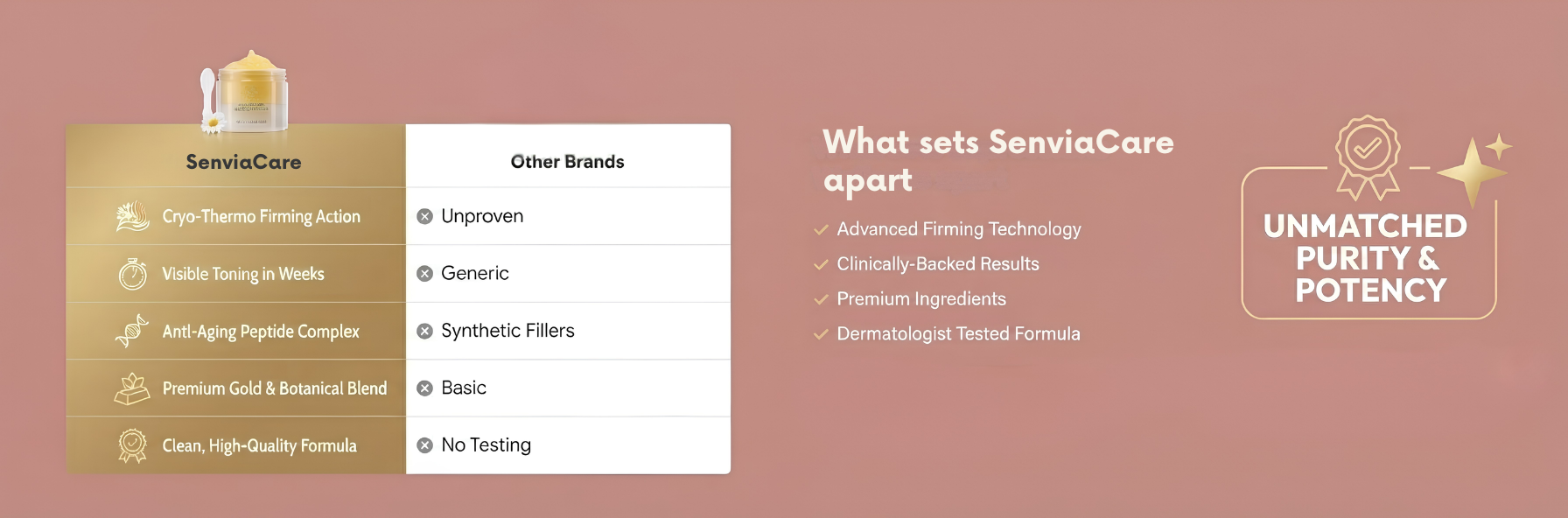The image size is (1568, 518).
Task: Click the Unmatched Purity & Potency badge text
Action: 1366,258
